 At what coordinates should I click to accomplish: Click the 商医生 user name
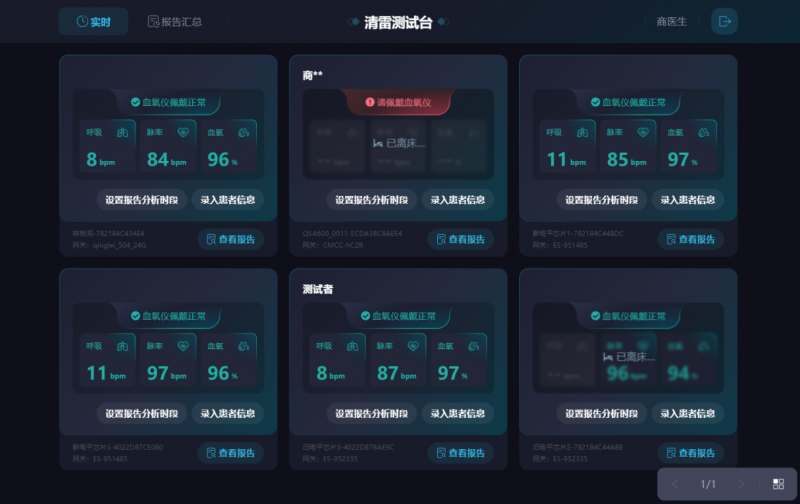pos(671,21)
